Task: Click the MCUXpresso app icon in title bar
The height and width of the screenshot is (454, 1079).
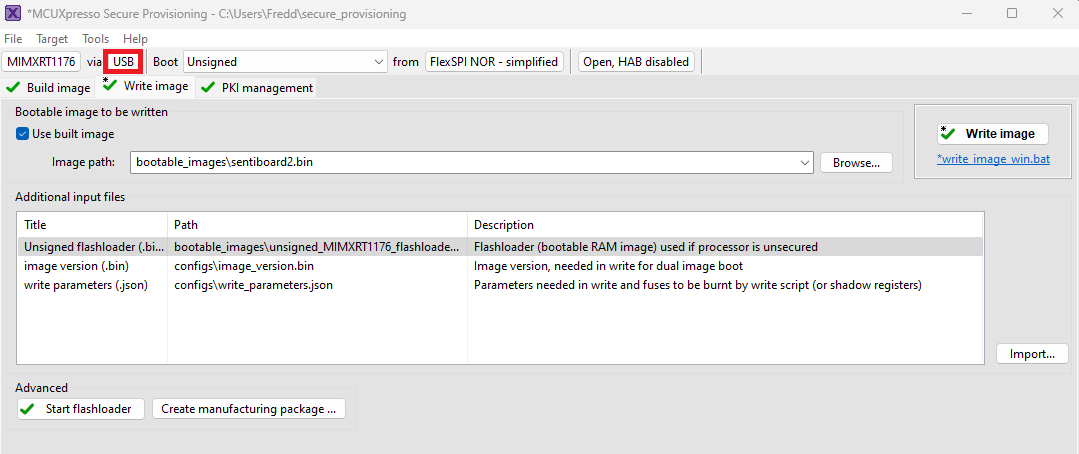Action: click(x=13, y=14)
